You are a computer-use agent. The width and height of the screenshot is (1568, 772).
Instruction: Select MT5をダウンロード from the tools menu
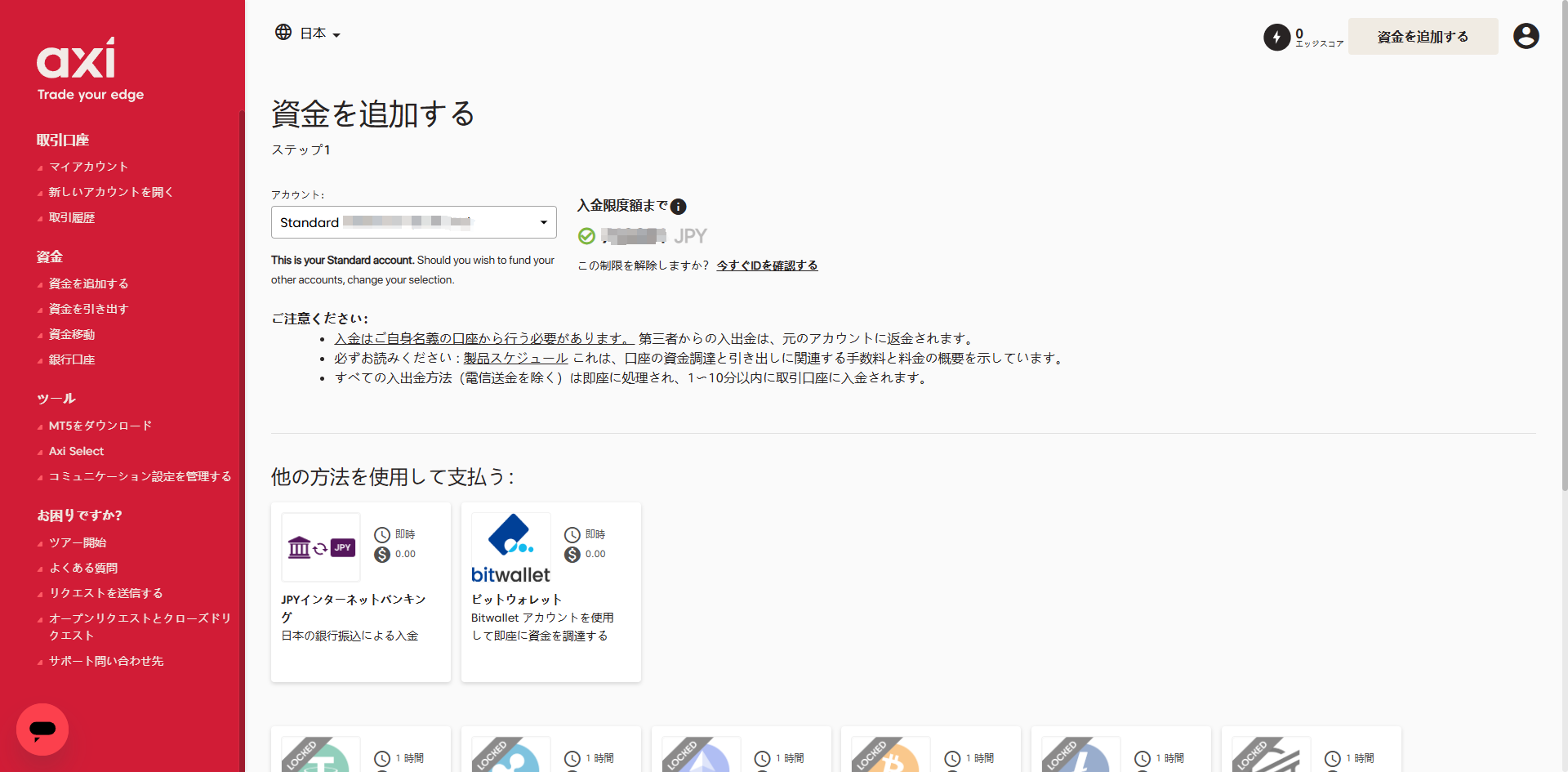click(100, 426)
